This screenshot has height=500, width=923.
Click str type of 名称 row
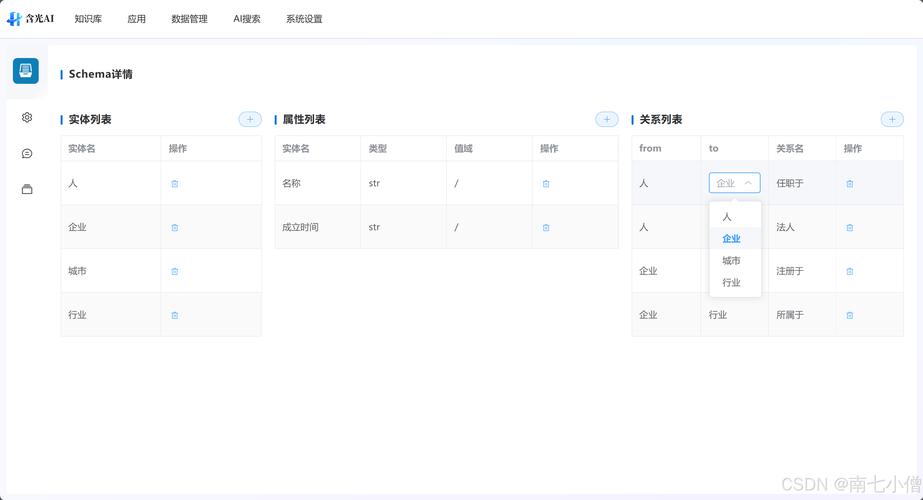tap(374, 183)
